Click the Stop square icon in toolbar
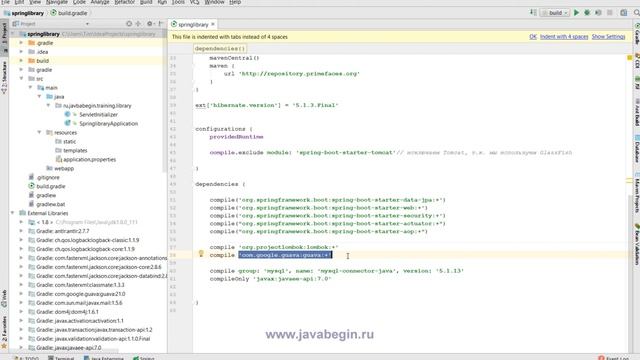 [x=610, y=13]
